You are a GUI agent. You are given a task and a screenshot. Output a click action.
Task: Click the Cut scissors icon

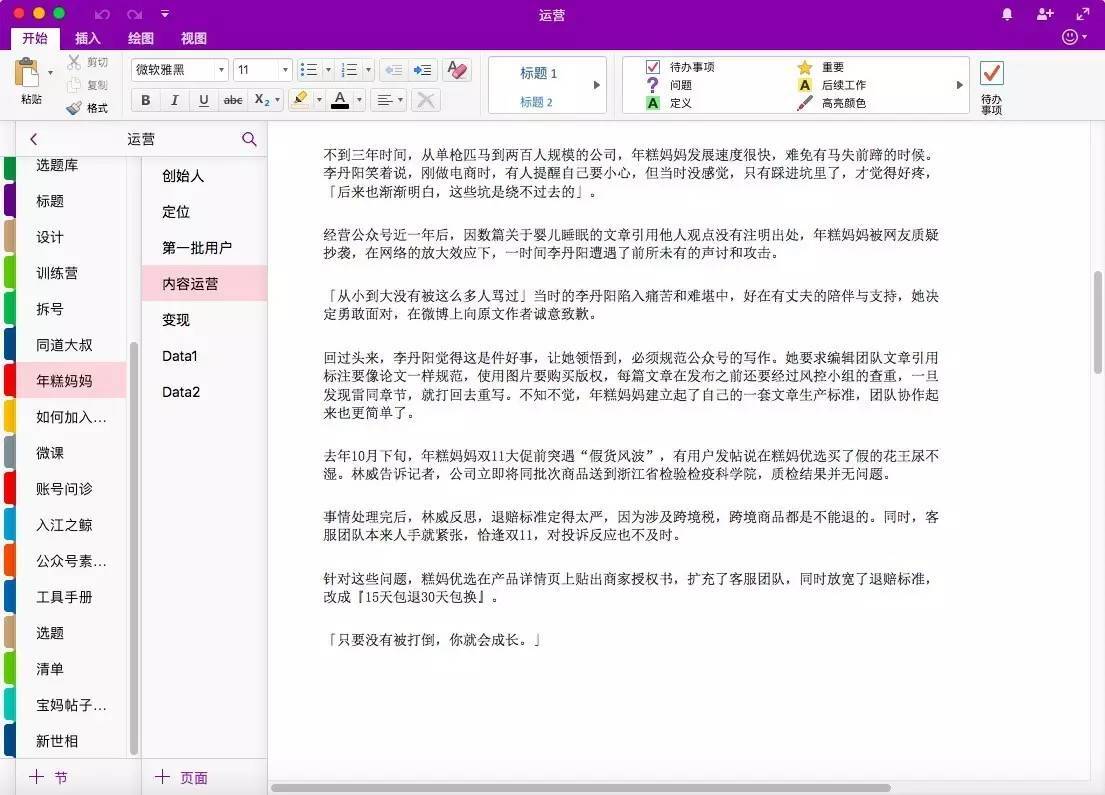pos(74,62)
